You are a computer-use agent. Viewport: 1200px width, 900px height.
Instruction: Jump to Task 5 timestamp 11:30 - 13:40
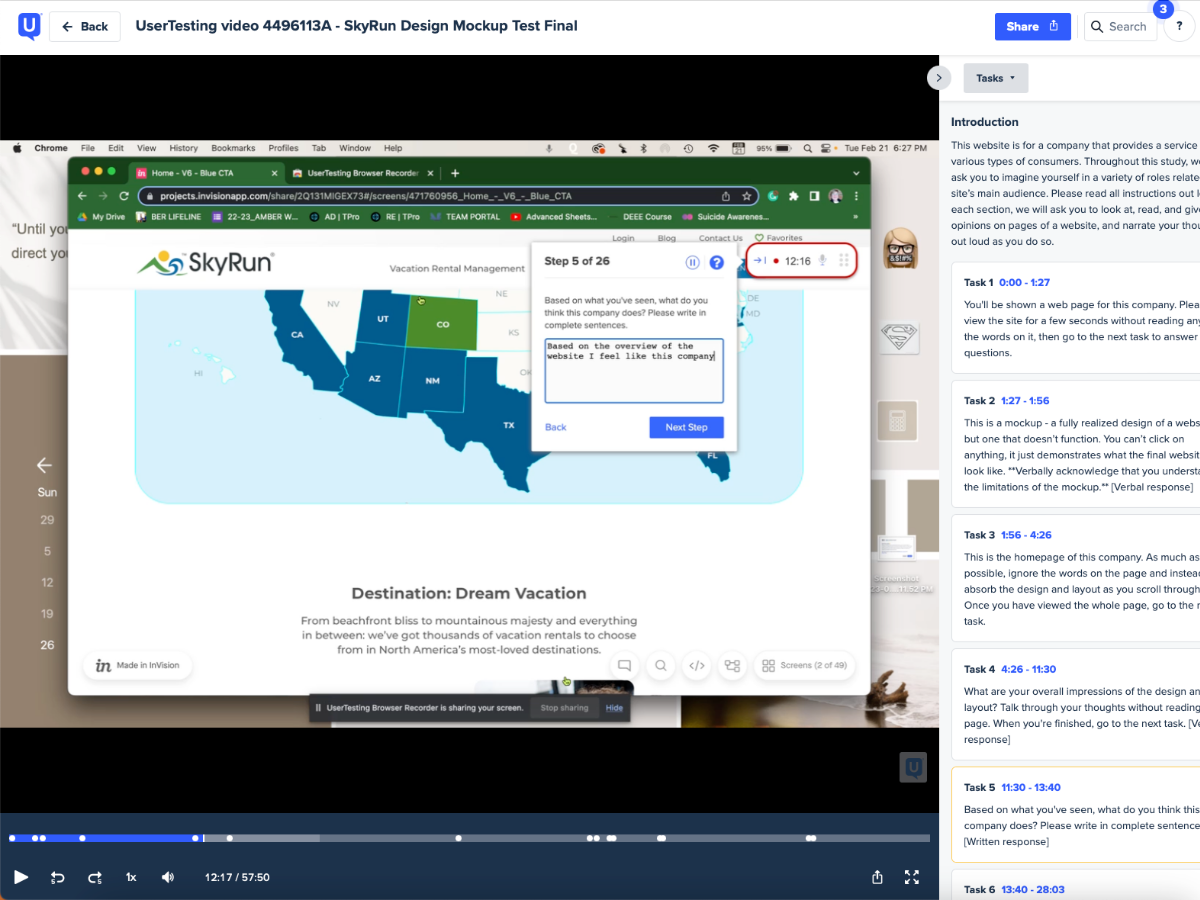(1031, 787)
